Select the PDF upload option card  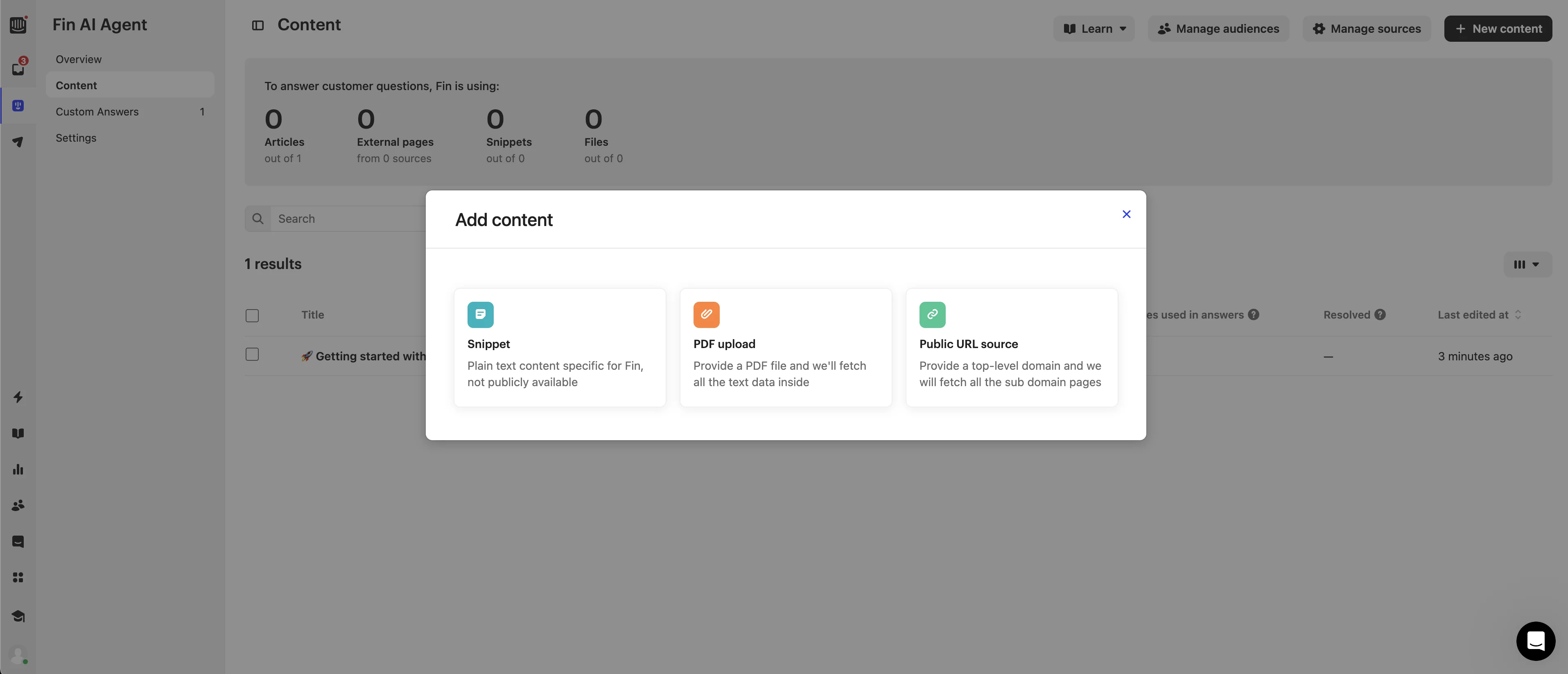[785, 347]
